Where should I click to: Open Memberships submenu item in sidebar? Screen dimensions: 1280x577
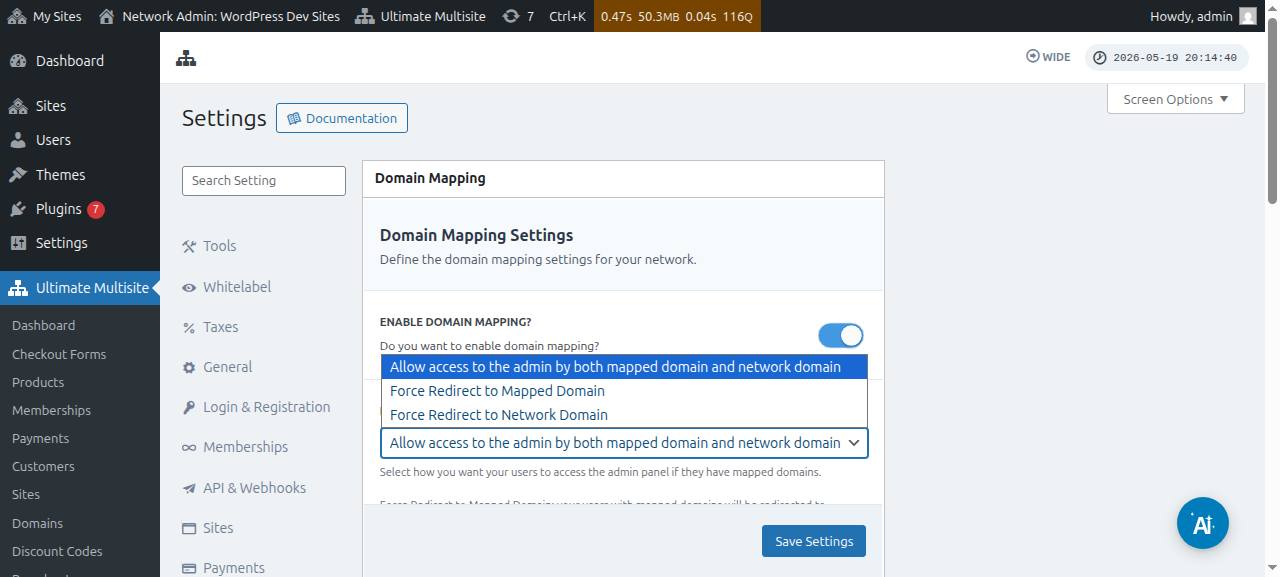click(51, 410)
